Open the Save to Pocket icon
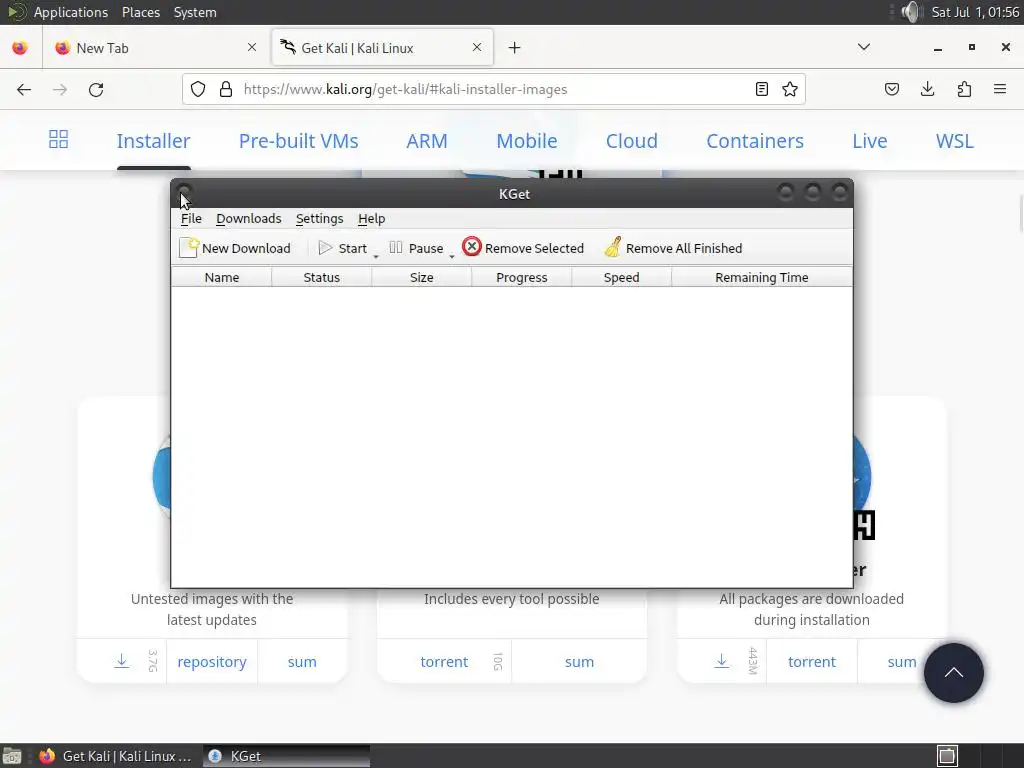Viewport: 1024px width, 768px height. (x=891, y=89)
